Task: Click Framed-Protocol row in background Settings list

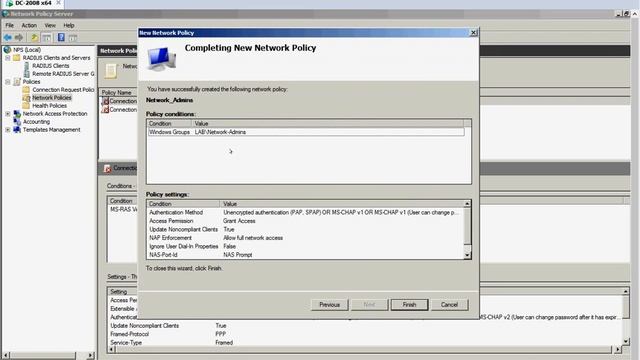Action: [365, 334]
